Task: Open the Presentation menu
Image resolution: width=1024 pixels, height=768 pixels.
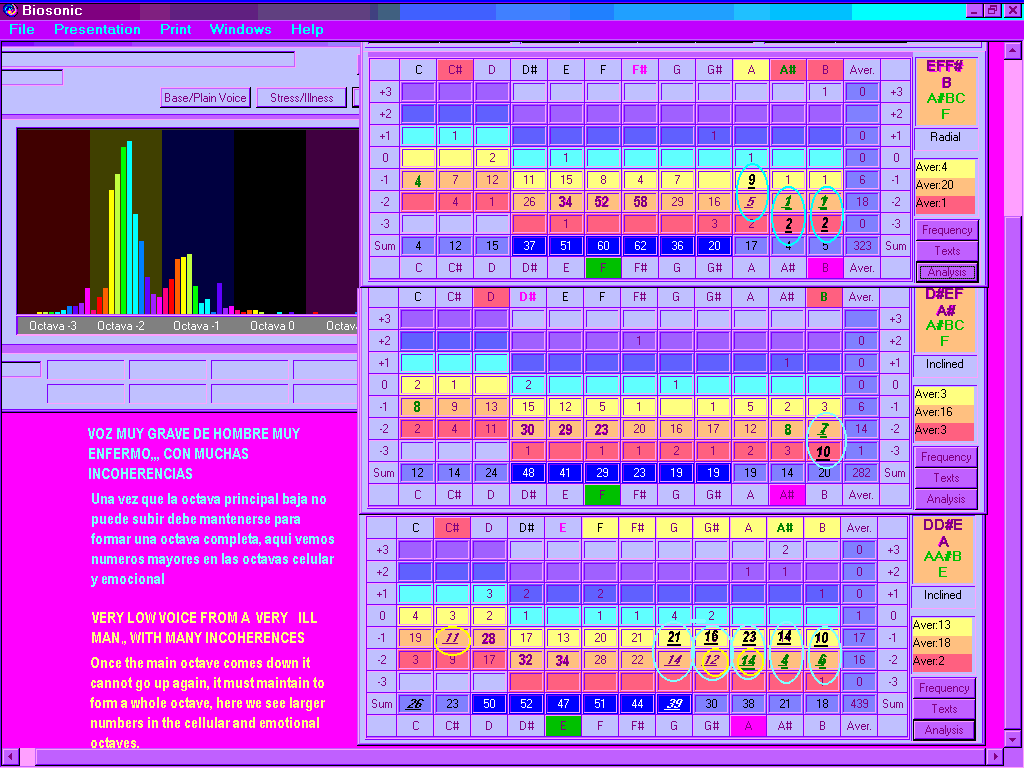Action: [97, 29]
